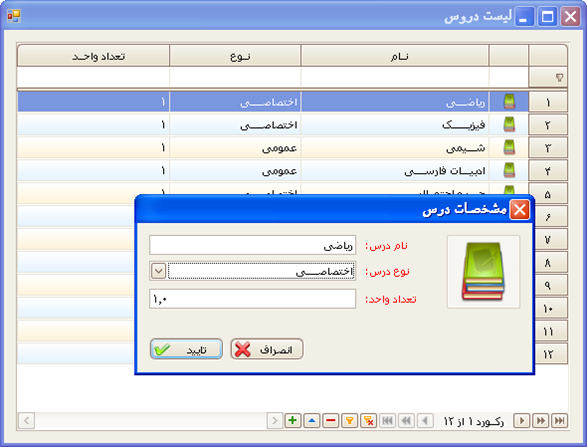Click the blue up-arrow edit icon
The height and width of the screenshot is (447, 587).
coord(312,420)
